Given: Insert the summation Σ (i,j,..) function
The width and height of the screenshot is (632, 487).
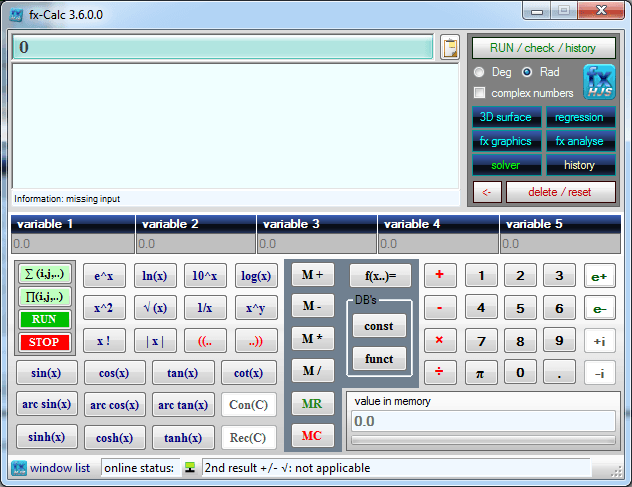Looking at the screenshot, I should pyautogui.click(x=45, y=274).
